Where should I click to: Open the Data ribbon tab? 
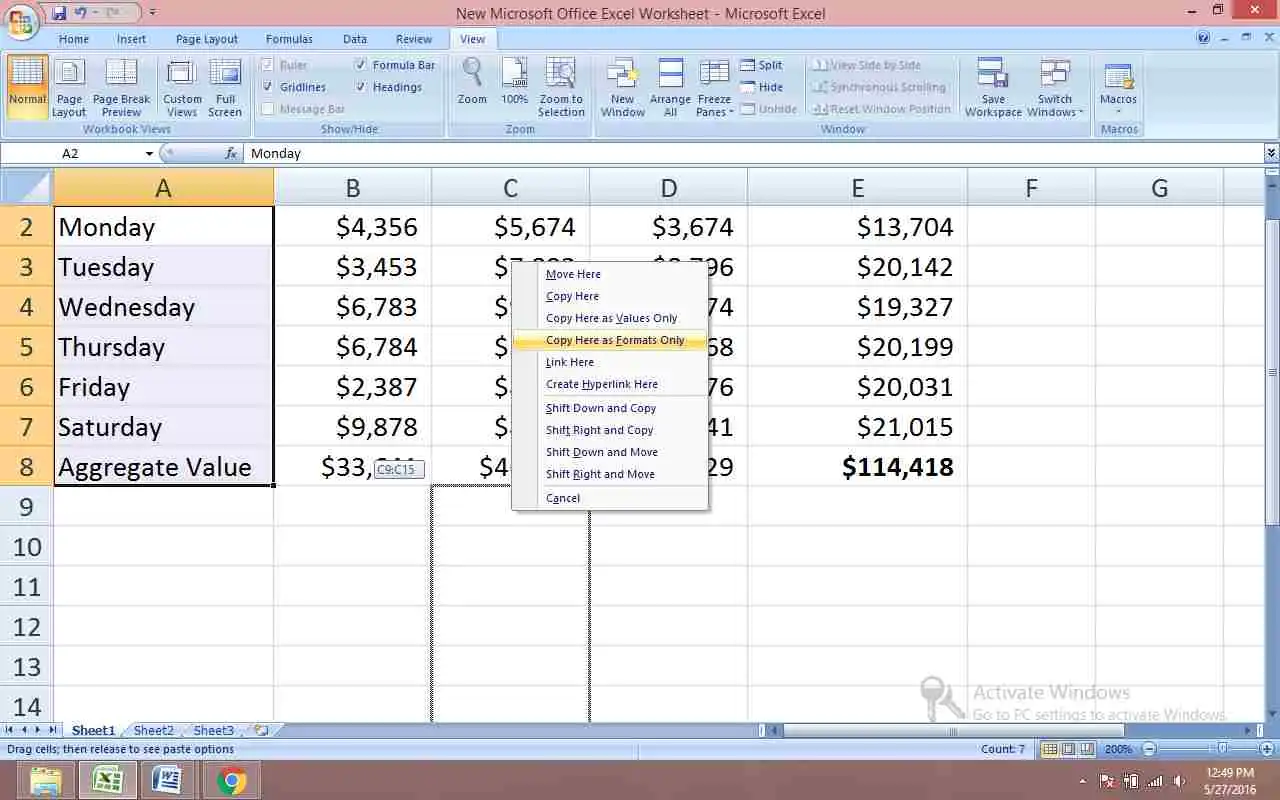pyautogui.click(x=355, y=39)
